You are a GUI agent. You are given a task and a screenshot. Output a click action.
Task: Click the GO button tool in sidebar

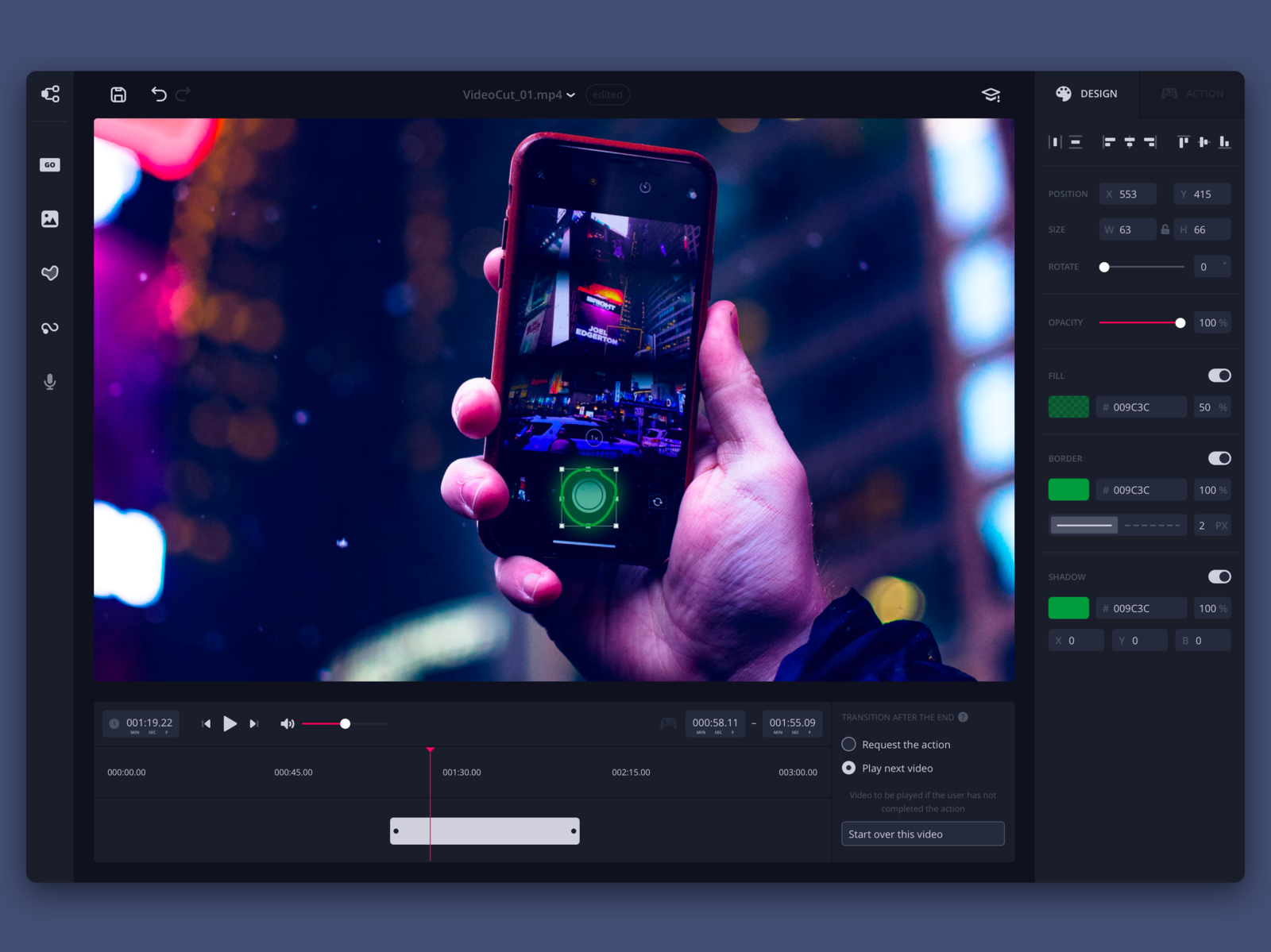click(49, 164)
